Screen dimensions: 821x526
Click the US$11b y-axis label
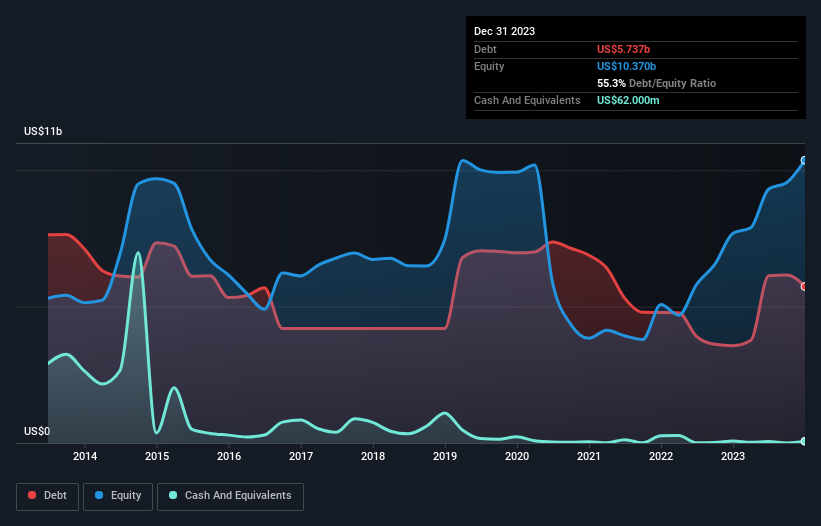[43, 131]
